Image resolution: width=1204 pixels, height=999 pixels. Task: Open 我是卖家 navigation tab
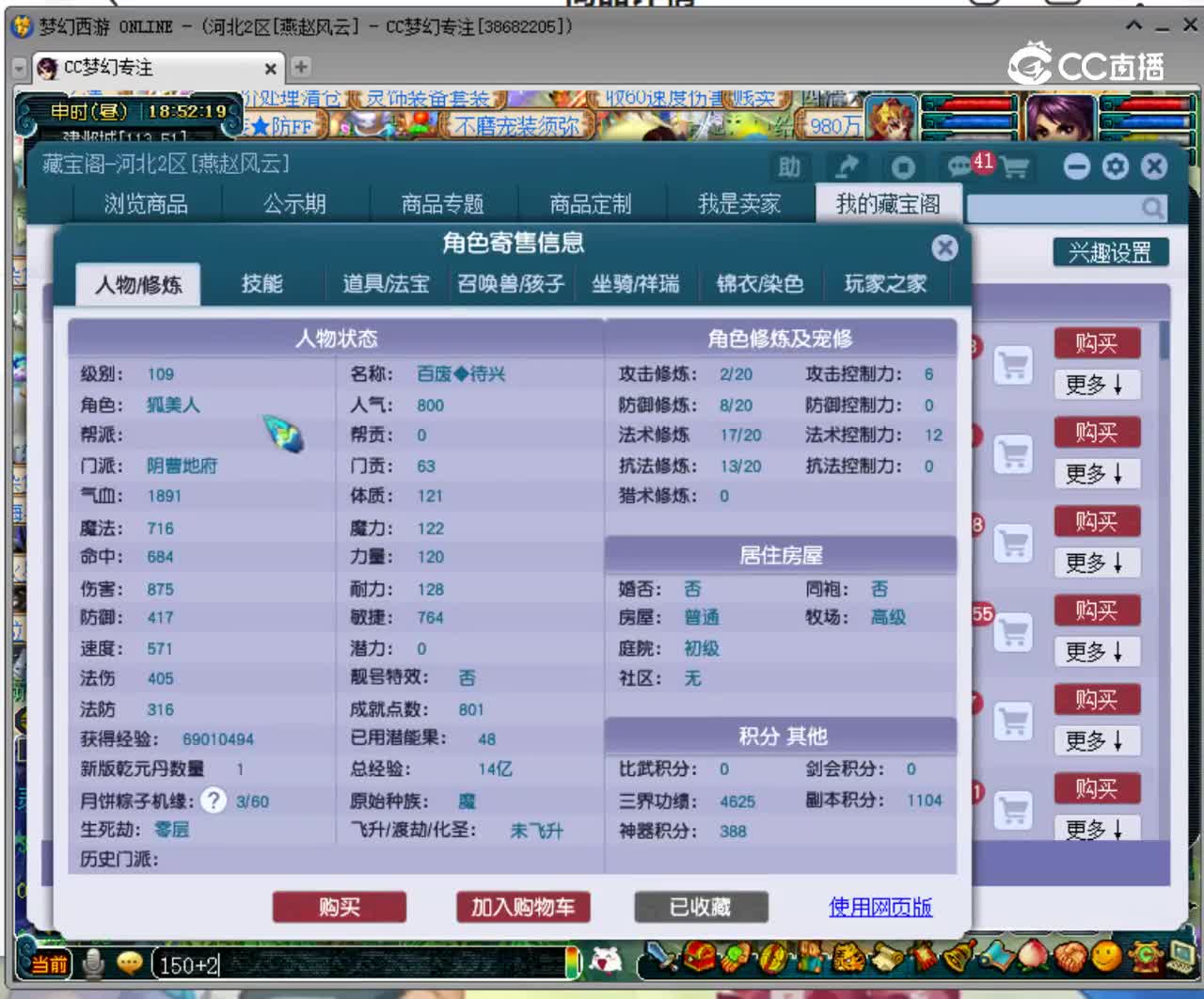pyautogui.click(x=739, y=204)
